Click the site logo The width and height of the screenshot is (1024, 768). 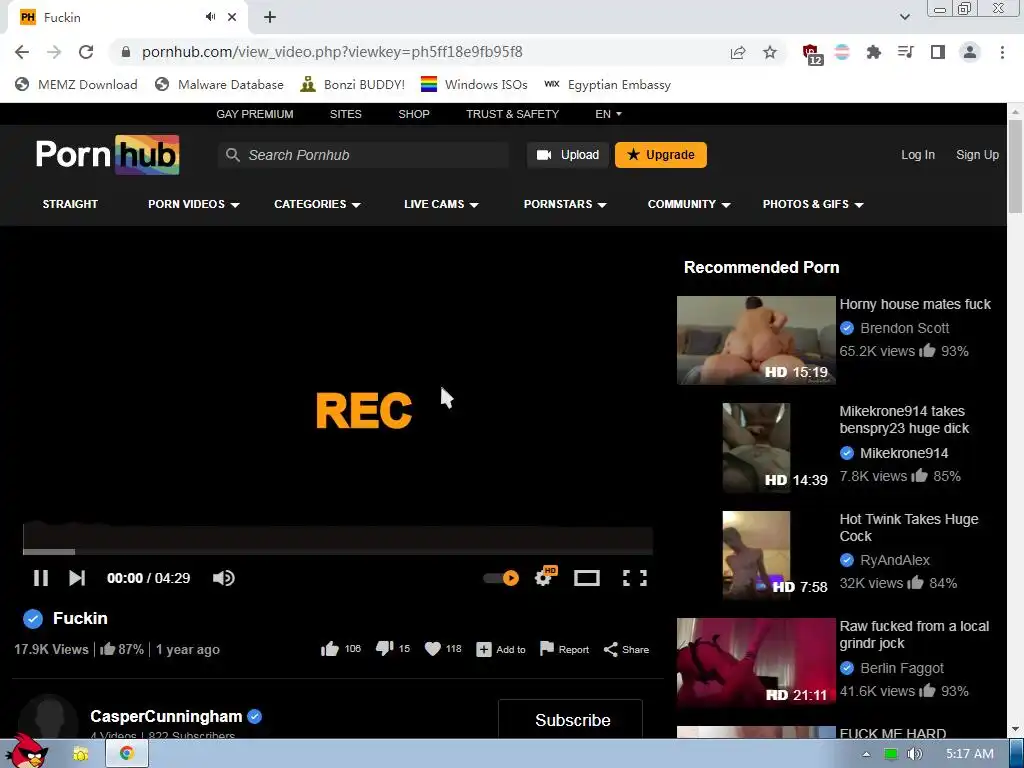coord(107,155)
